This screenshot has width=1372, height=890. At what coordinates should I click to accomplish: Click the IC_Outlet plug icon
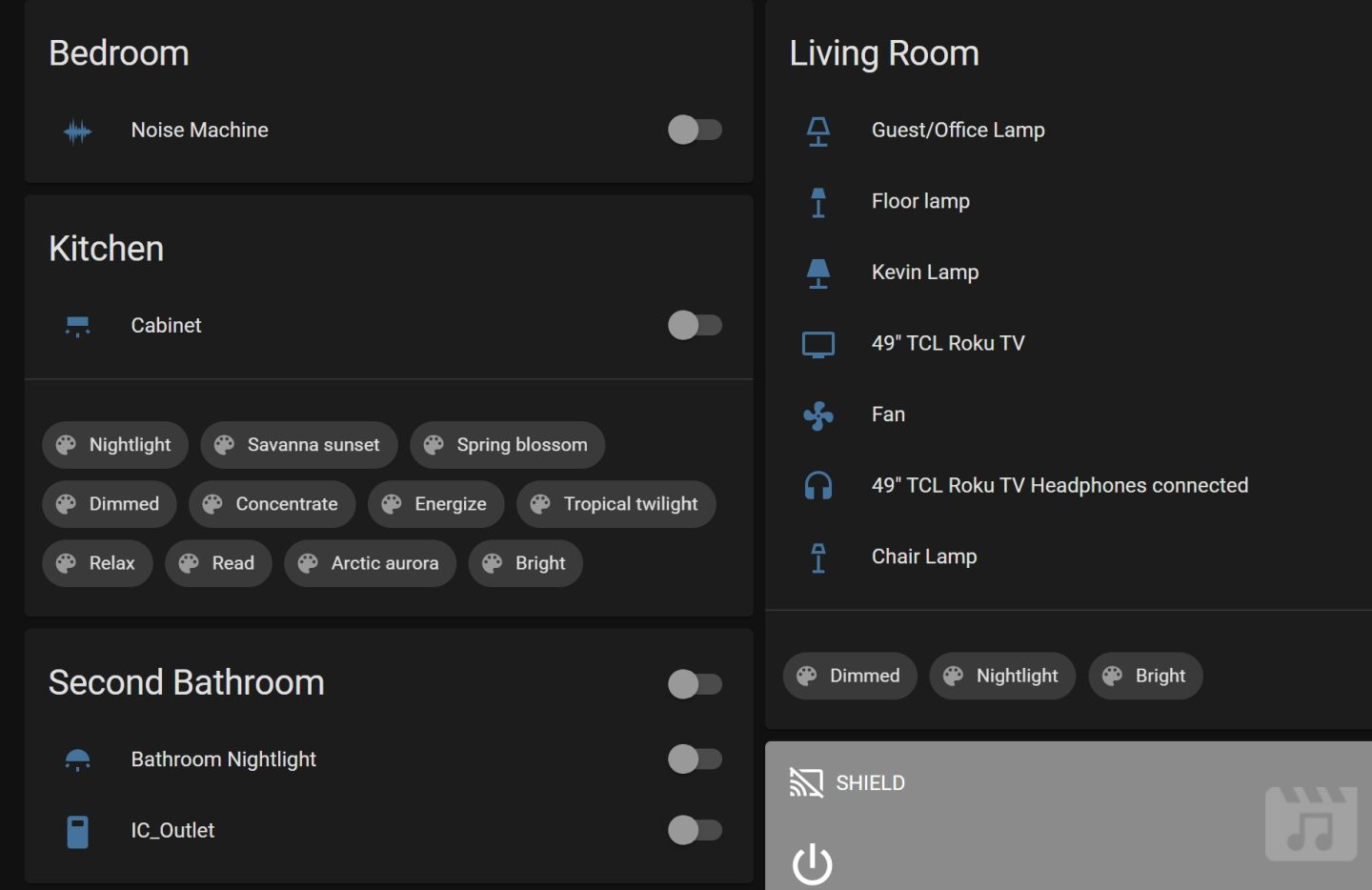[77, 830]
